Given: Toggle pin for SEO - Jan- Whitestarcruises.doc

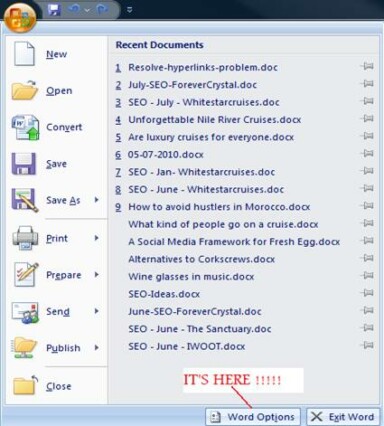Looking at the screenshot, I should tap(367, 171).
